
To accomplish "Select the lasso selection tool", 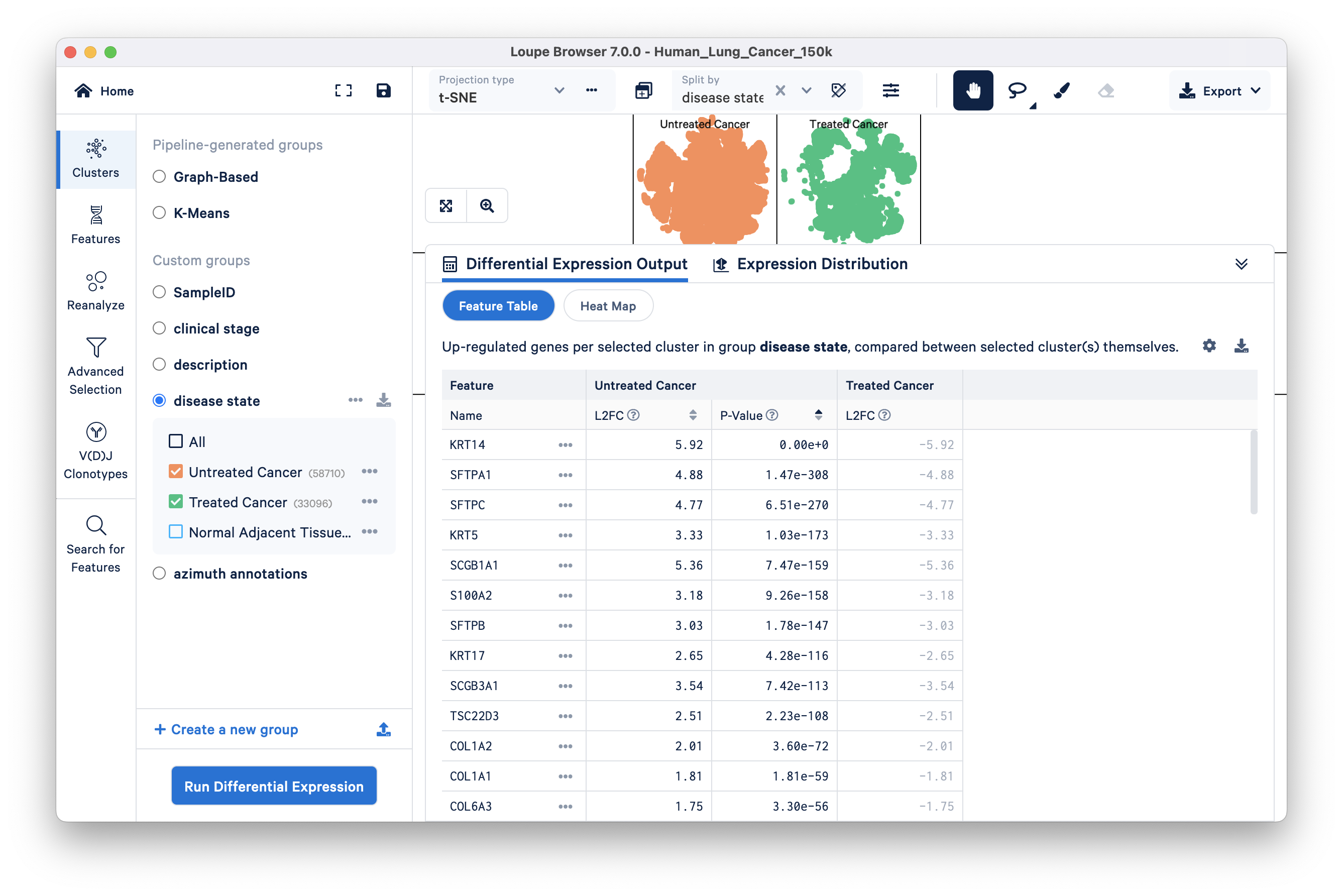I will click(x=1017, y=90).
